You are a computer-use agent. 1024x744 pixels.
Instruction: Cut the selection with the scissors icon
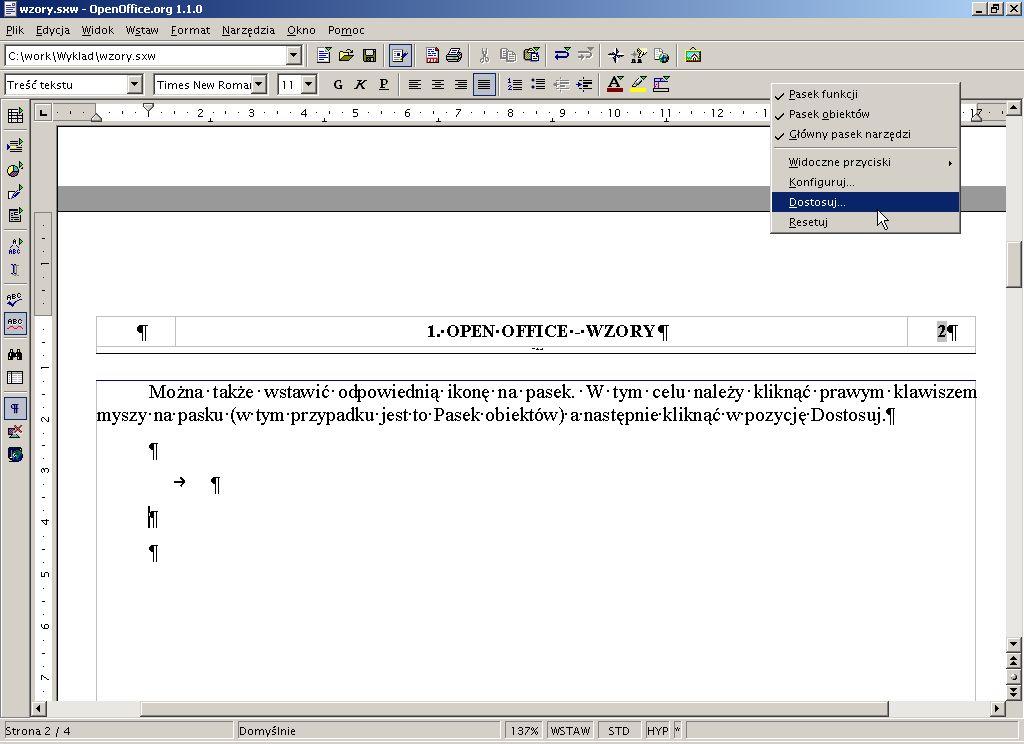[x=484, y=56]
